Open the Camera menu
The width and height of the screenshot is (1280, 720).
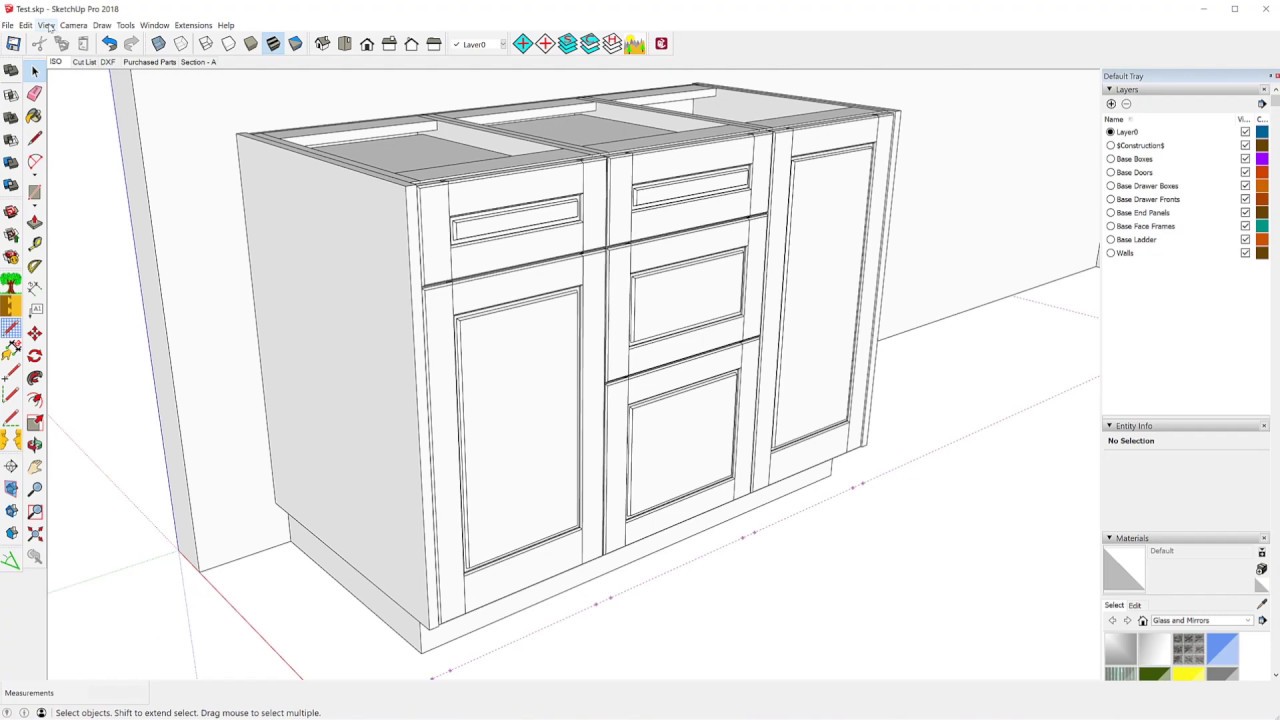tap(73, 25)
